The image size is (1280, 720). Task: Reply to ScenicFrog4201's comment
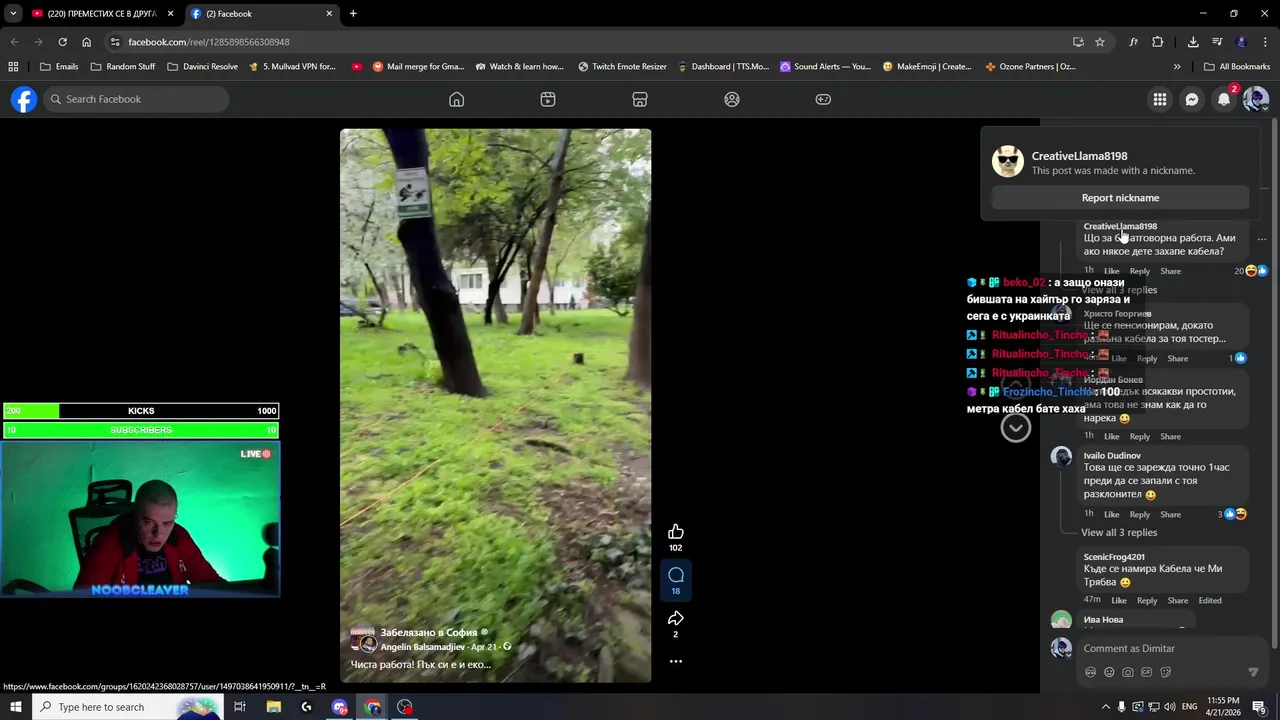[x=1147, y=600]
